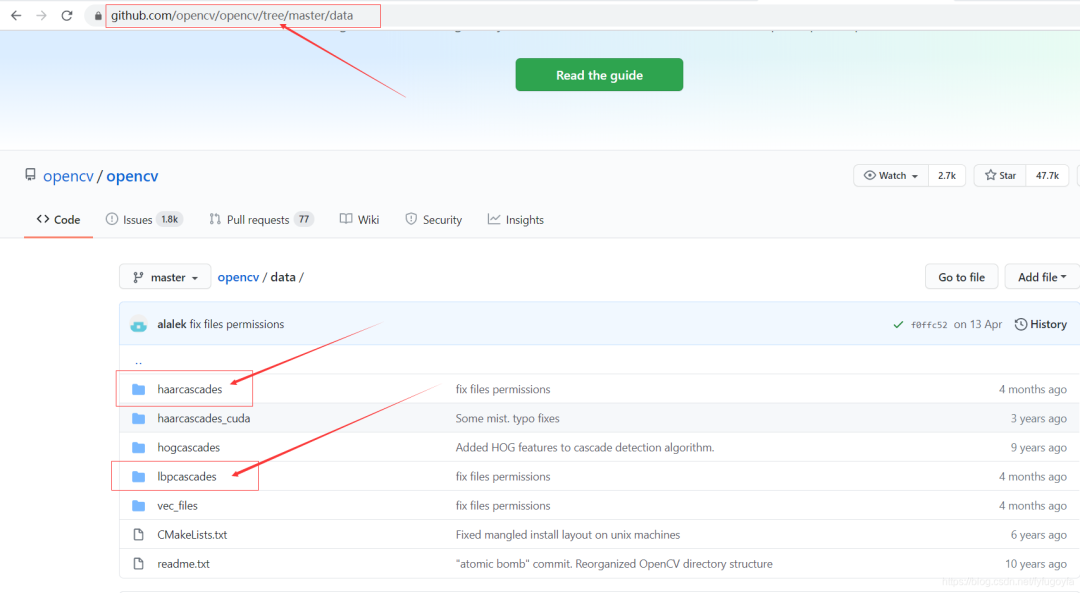
Task: Open the vec_files folder
Action: [x=177, y=506]
